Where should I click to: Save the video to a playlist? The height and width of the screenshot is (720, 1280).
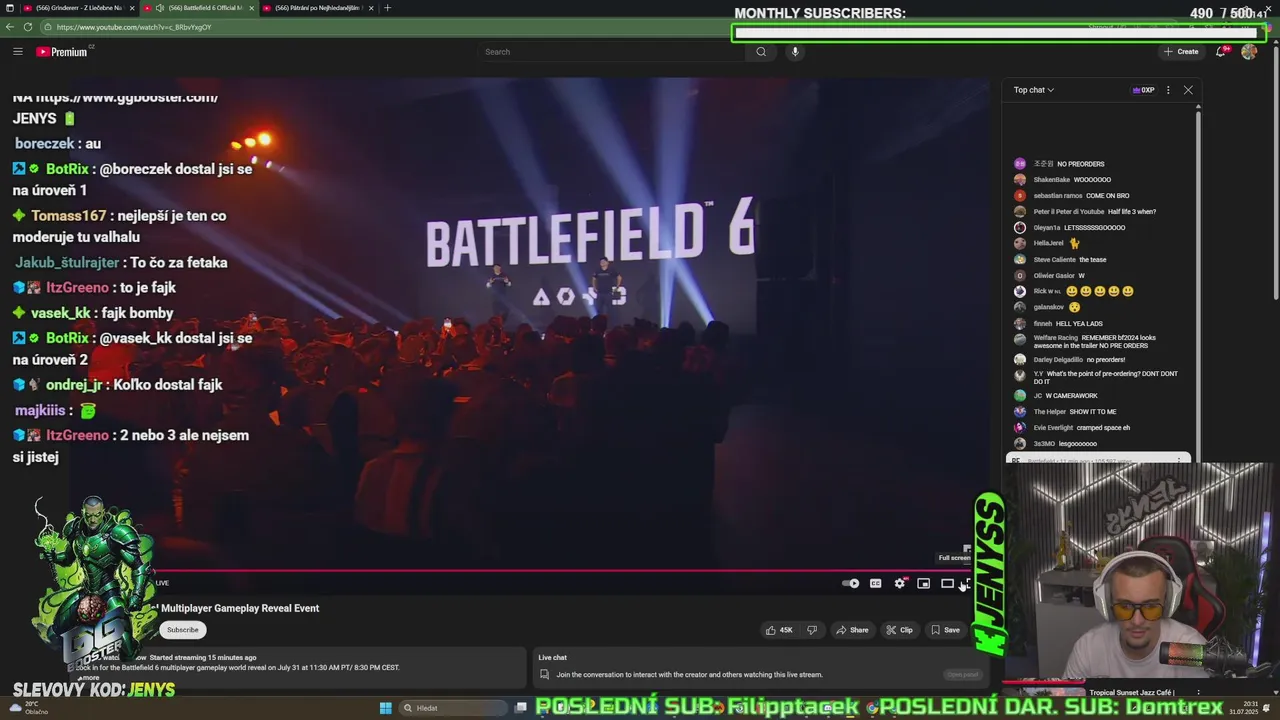pos(945,630)
